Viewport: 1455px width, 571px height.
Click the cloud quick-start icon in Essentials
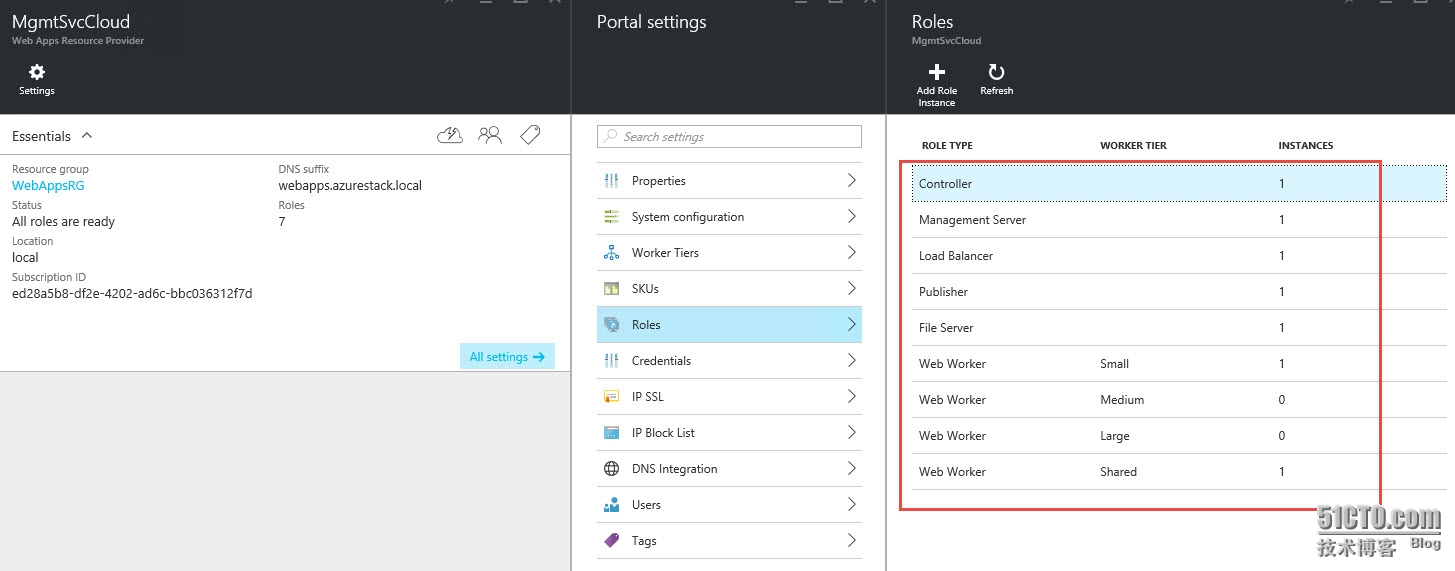[x=450, y=135]
